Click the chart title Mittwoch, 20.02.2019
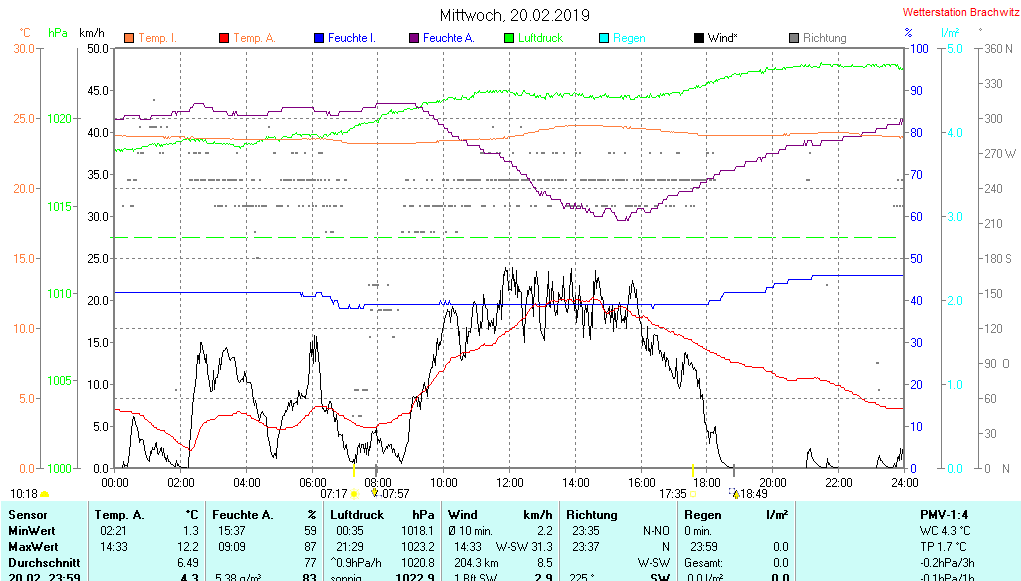The height and width of the screenshot is (581, 1021). (x=515, y=15)
